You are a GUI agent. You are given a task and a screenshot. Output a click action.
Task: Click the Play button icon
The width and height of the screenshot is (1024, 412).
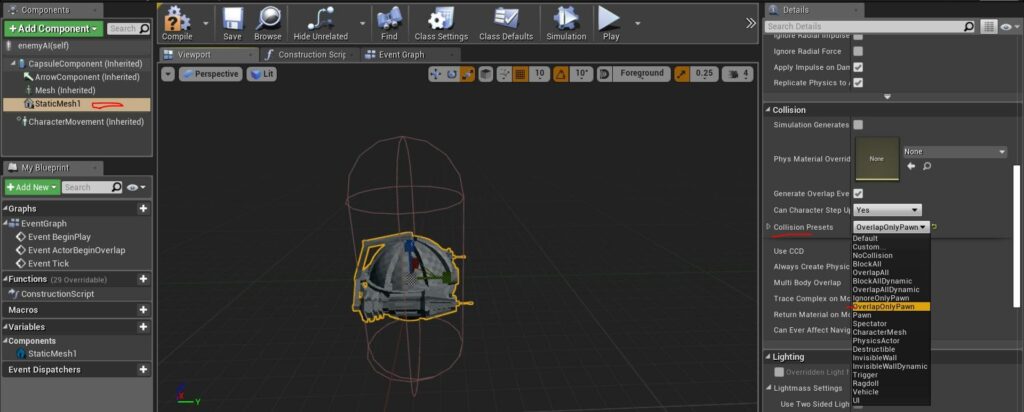[610, 19]
